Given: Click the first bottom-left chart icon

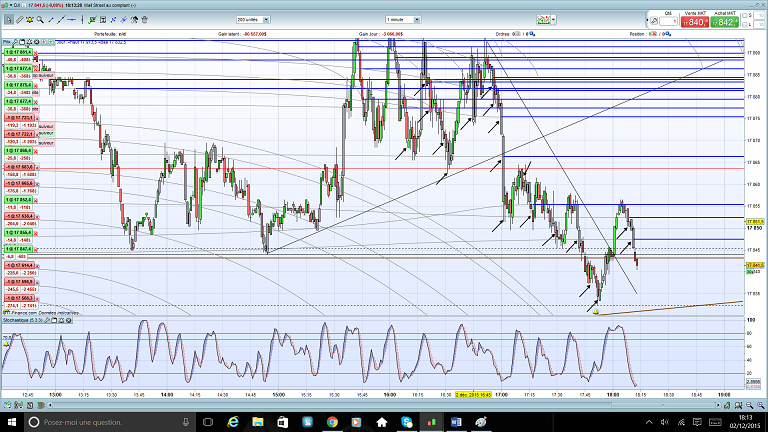Looking at the screenshot, I should [x=7, y=405].
